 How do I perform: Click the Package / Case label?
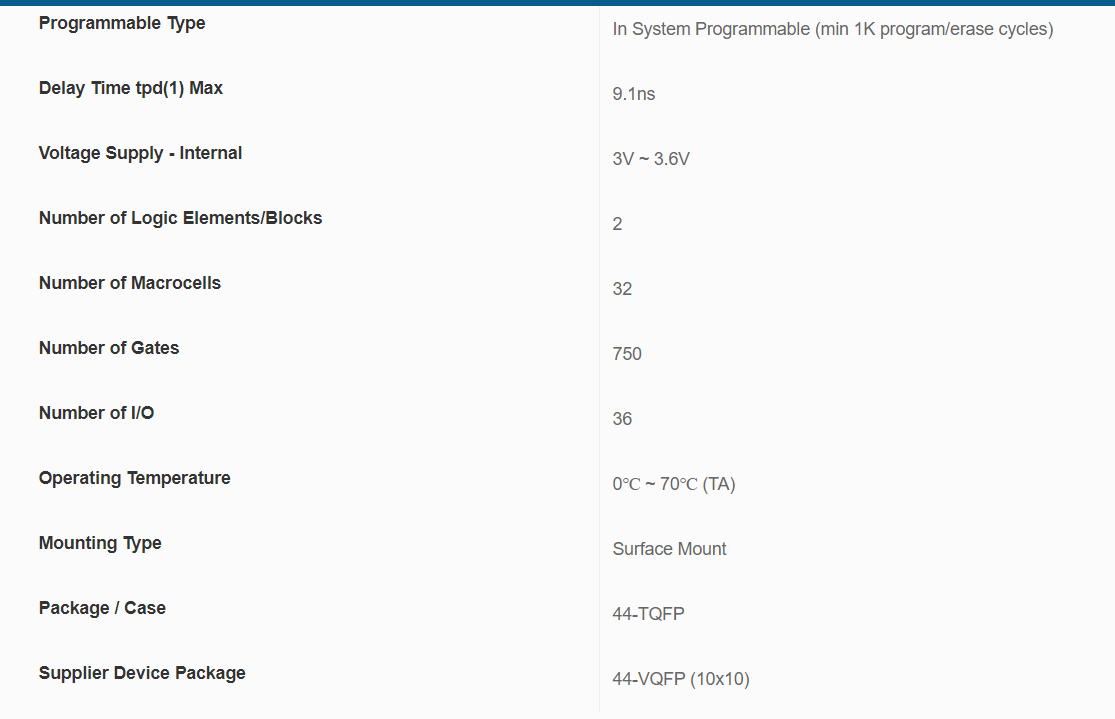(x=102, y=608)
